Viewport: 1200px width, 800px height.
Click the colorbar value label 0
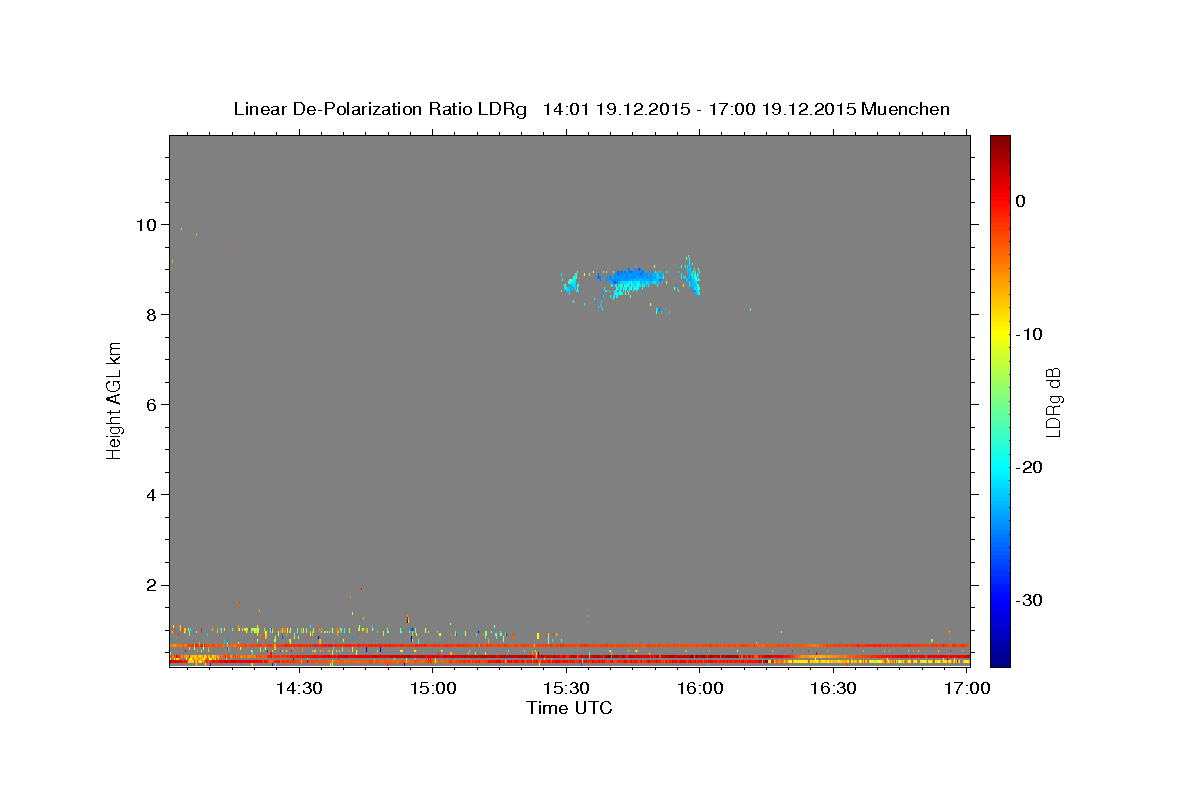(1020, 201)
